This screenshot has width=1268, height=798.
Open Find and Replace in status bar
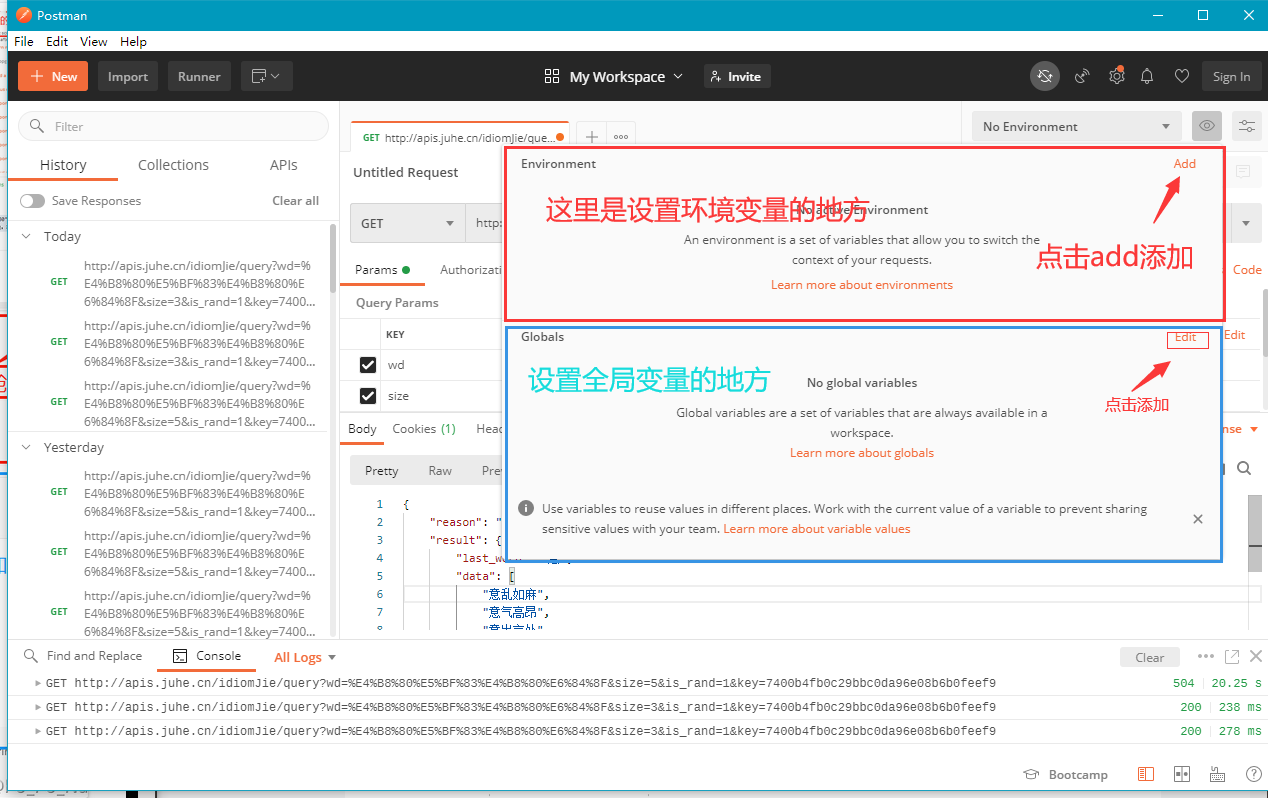click(84, 656)
